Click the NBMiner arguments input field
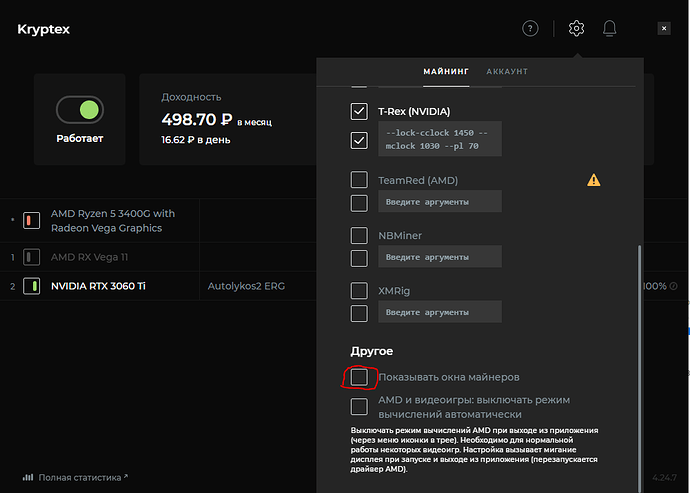 click(x=440, y=257)
